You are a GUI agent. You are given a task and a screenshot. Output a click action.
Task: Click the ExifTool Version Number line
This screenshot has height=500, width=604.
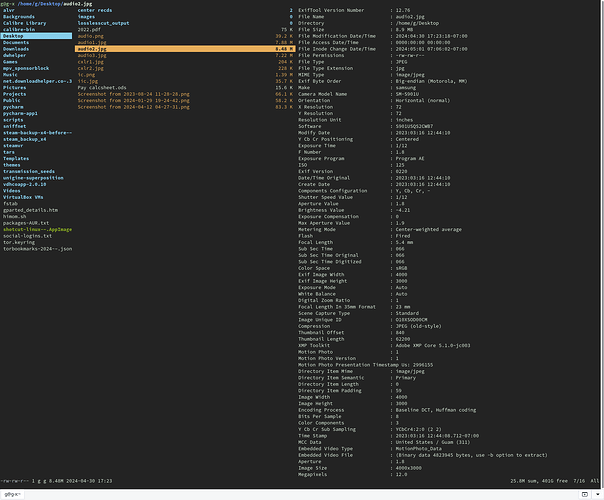click(x=354, y=10)
